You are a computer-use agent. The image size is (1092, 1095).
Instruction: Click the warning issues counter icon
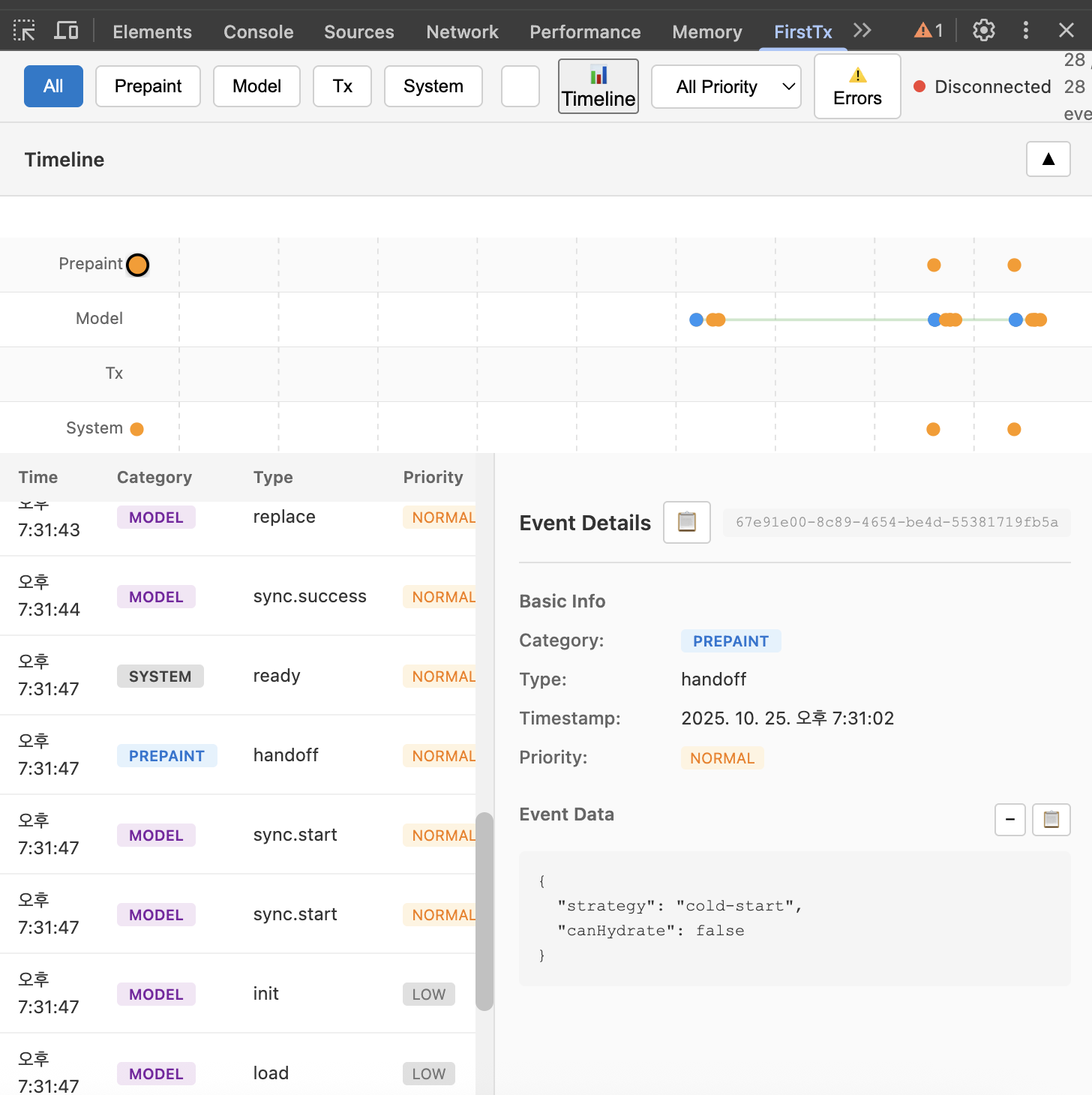(x=928, y=31)
